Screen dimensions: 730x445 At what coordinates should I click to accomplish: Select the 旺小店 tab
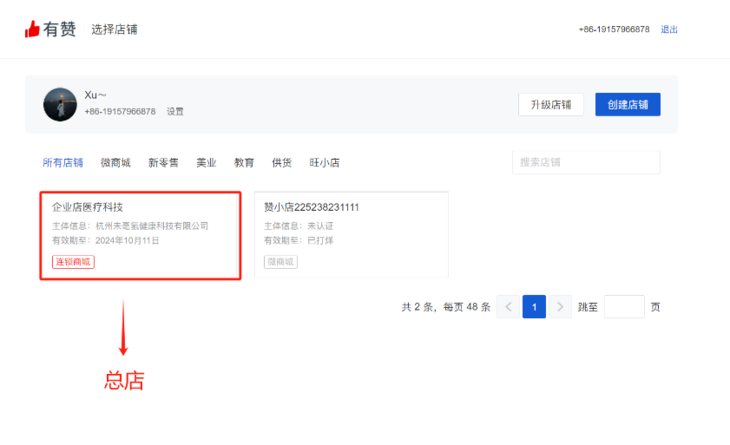(325, 162)
